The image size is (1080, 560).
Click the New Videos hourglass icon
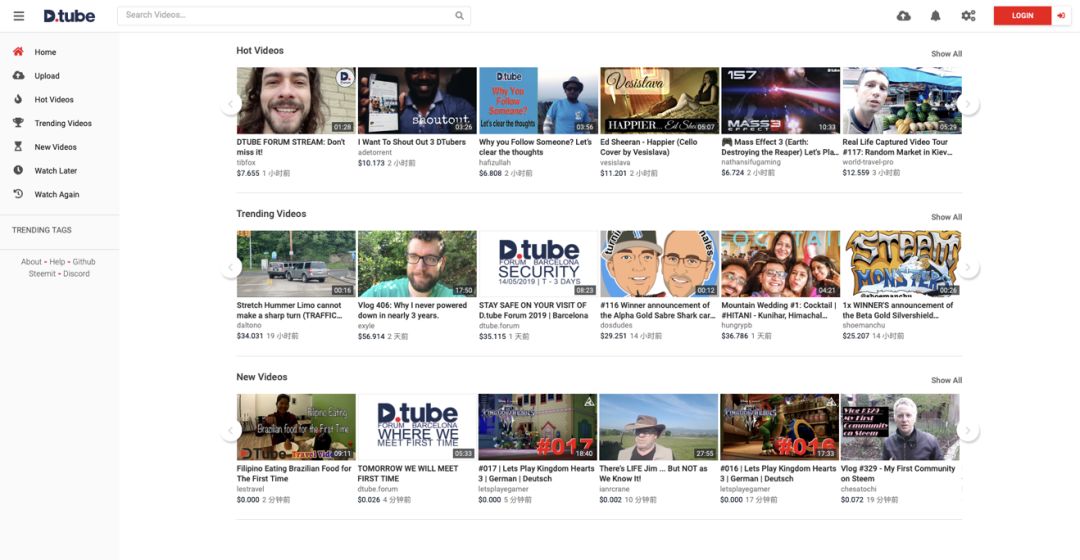(19, 146)
